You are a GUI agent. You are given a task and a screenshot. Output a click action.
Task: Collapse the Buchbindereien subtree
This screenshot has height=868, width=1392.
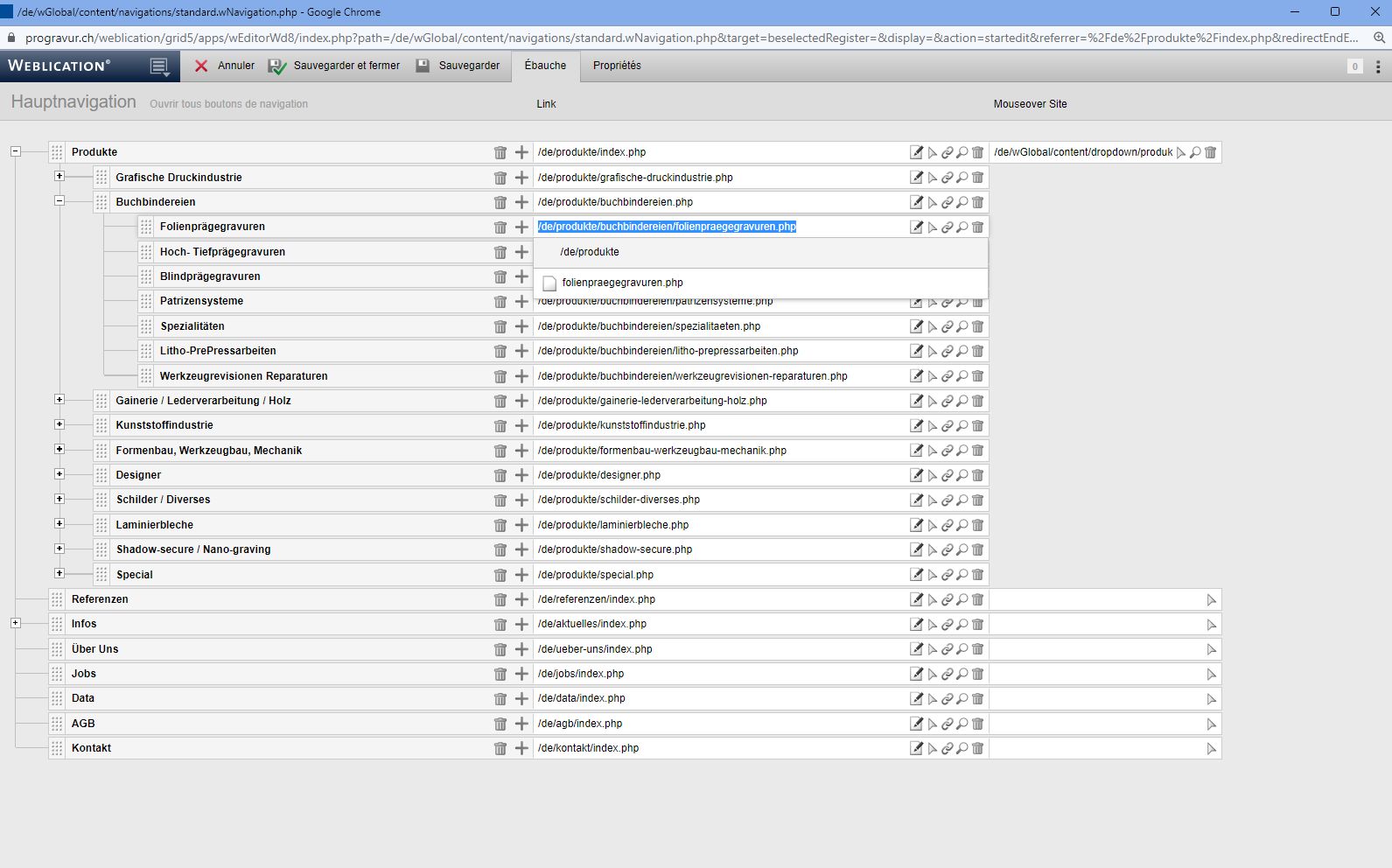point(59,201)
